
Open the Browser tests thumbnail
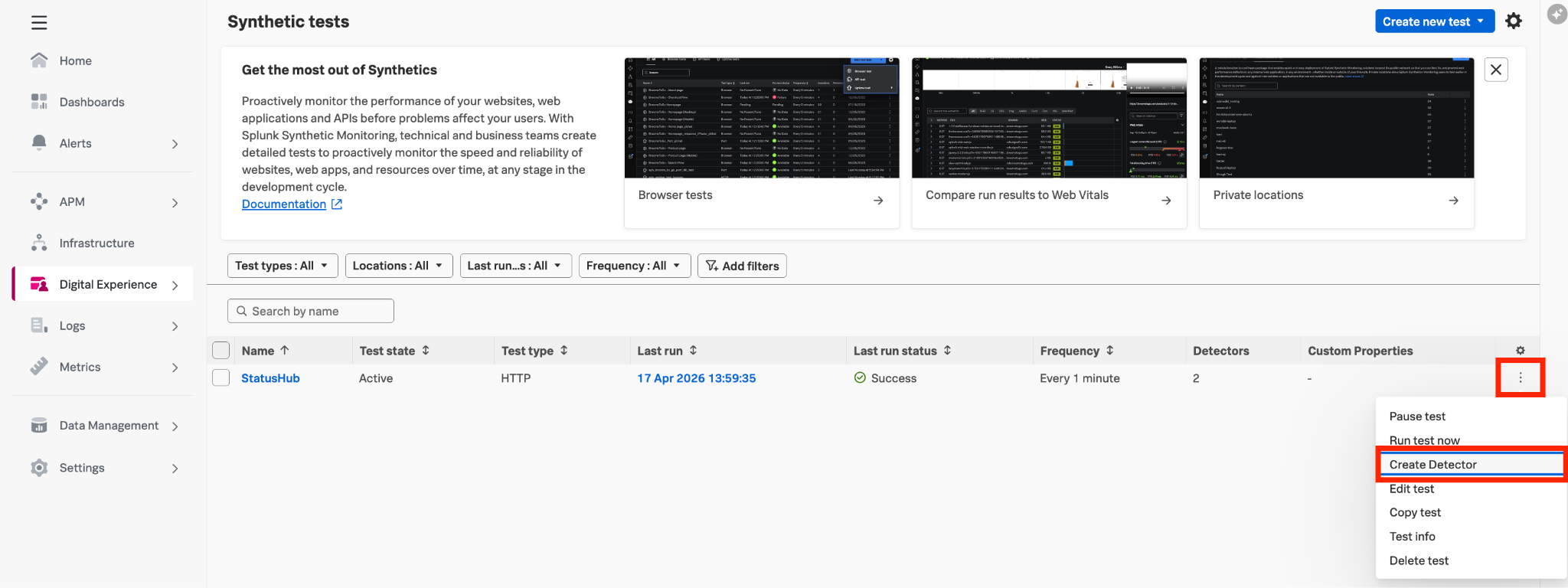click(x=762, y=118)
